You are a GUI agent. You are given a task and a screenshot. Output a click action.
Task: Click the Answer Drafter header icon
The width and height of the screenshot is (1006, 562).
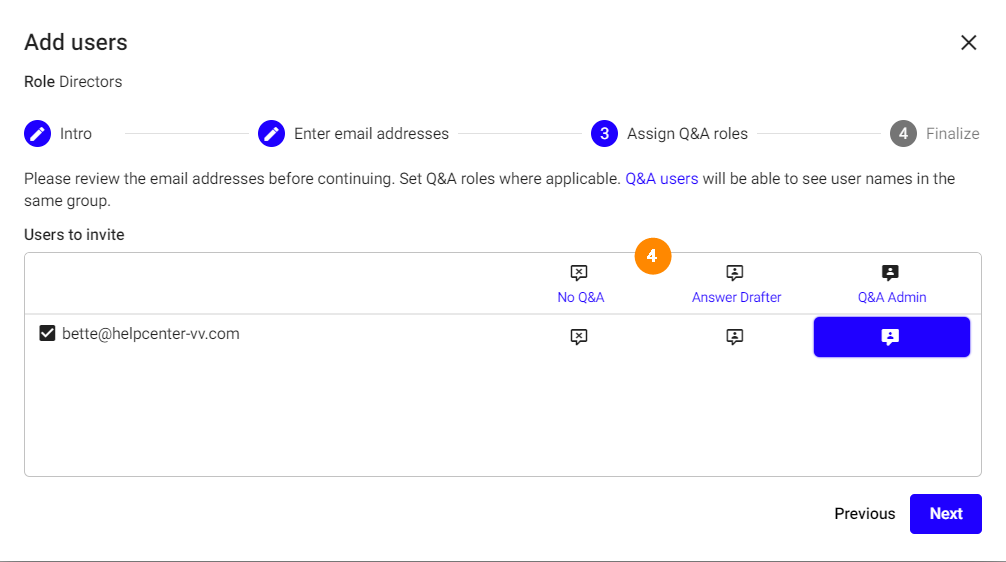(735, 272)
